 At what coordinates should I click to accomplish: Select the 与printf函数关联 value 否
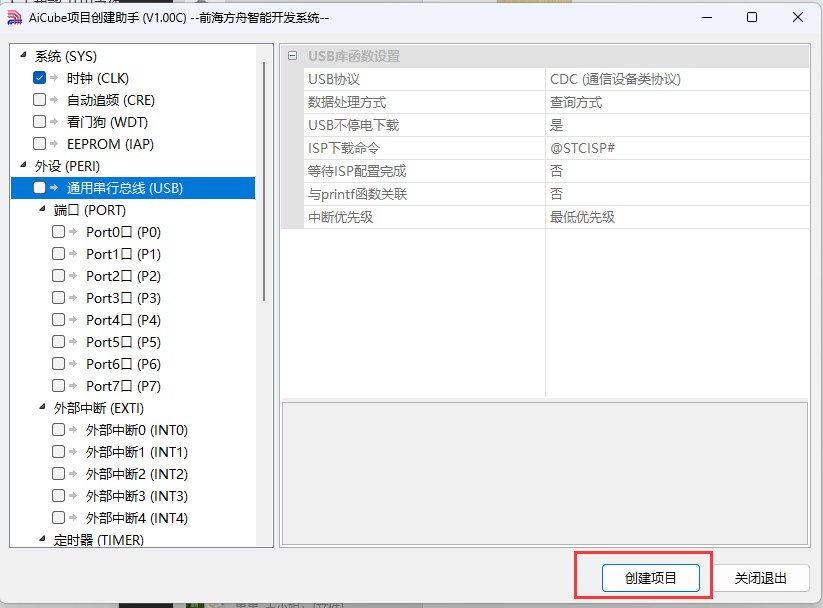click(677, 194)
